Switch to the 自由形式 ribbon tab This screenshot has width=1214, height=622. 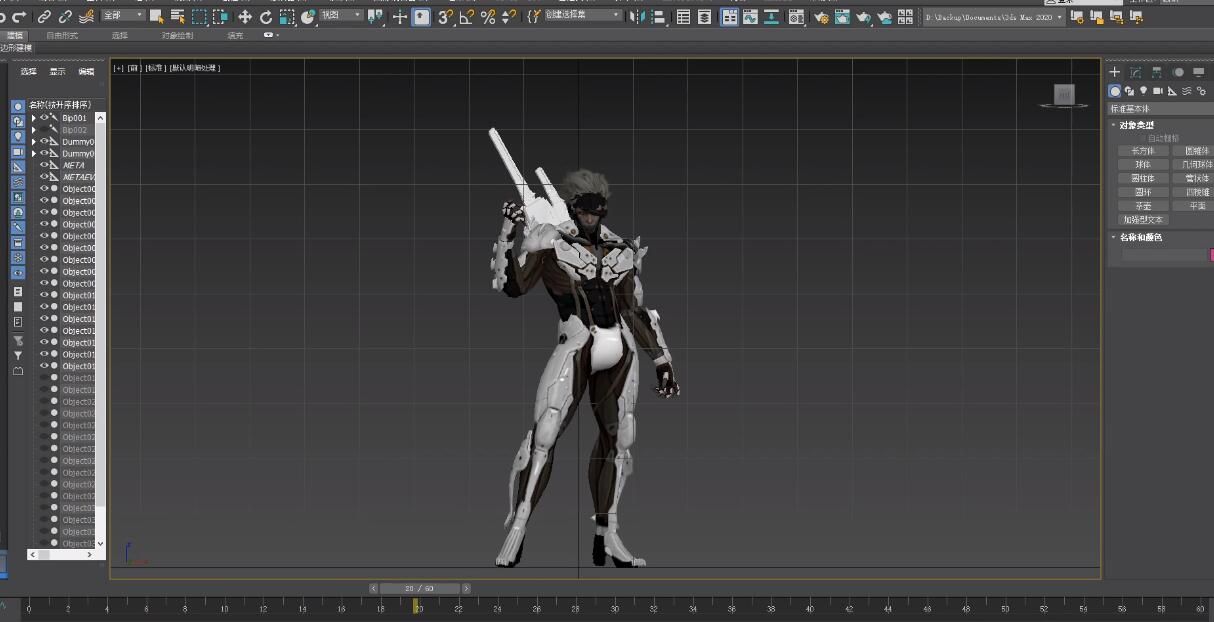point(62,36)
